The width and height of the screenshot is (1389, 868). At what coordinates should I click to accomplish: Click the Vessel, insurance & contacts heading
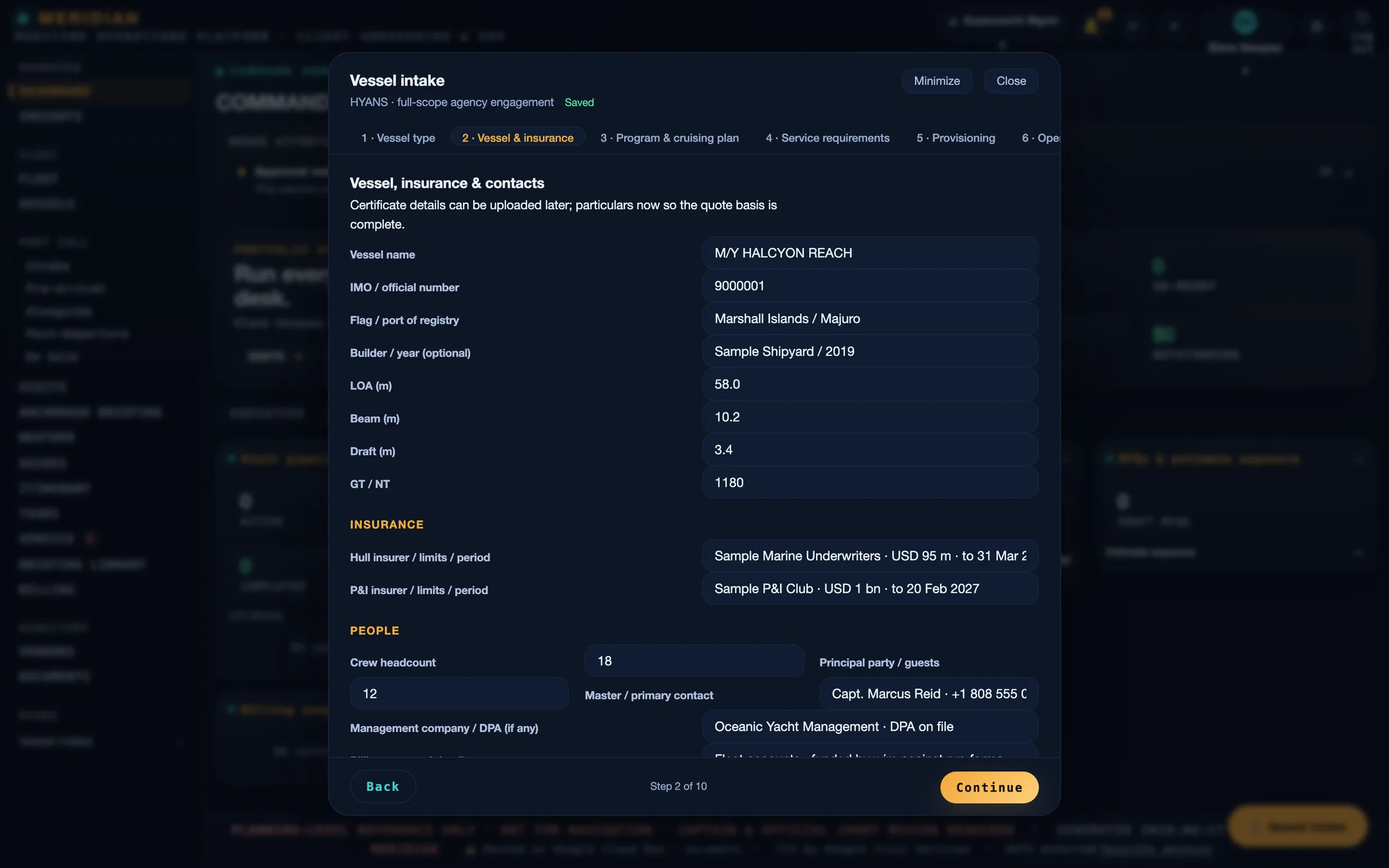(447, 183)
